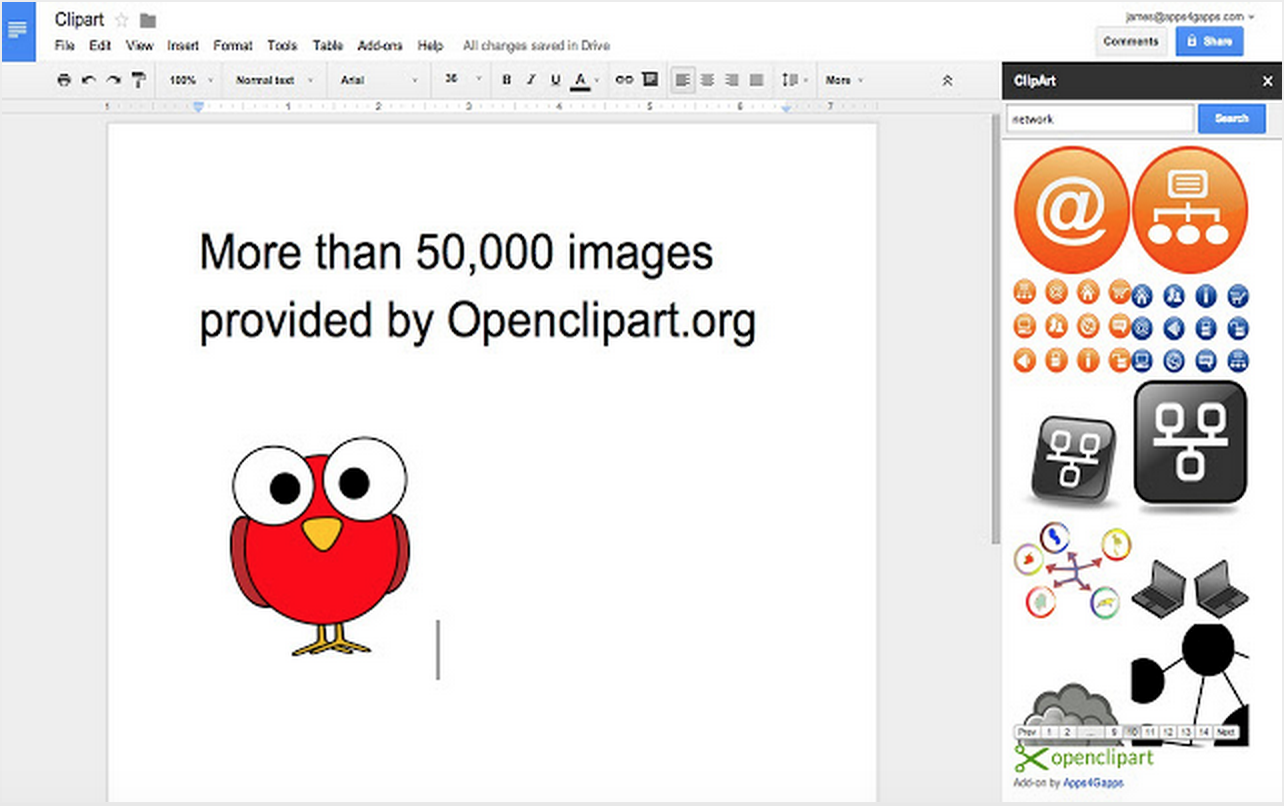Screen dimensions: 1284x806
Task: Insert the two laptops clipart
Action: 1192,588
